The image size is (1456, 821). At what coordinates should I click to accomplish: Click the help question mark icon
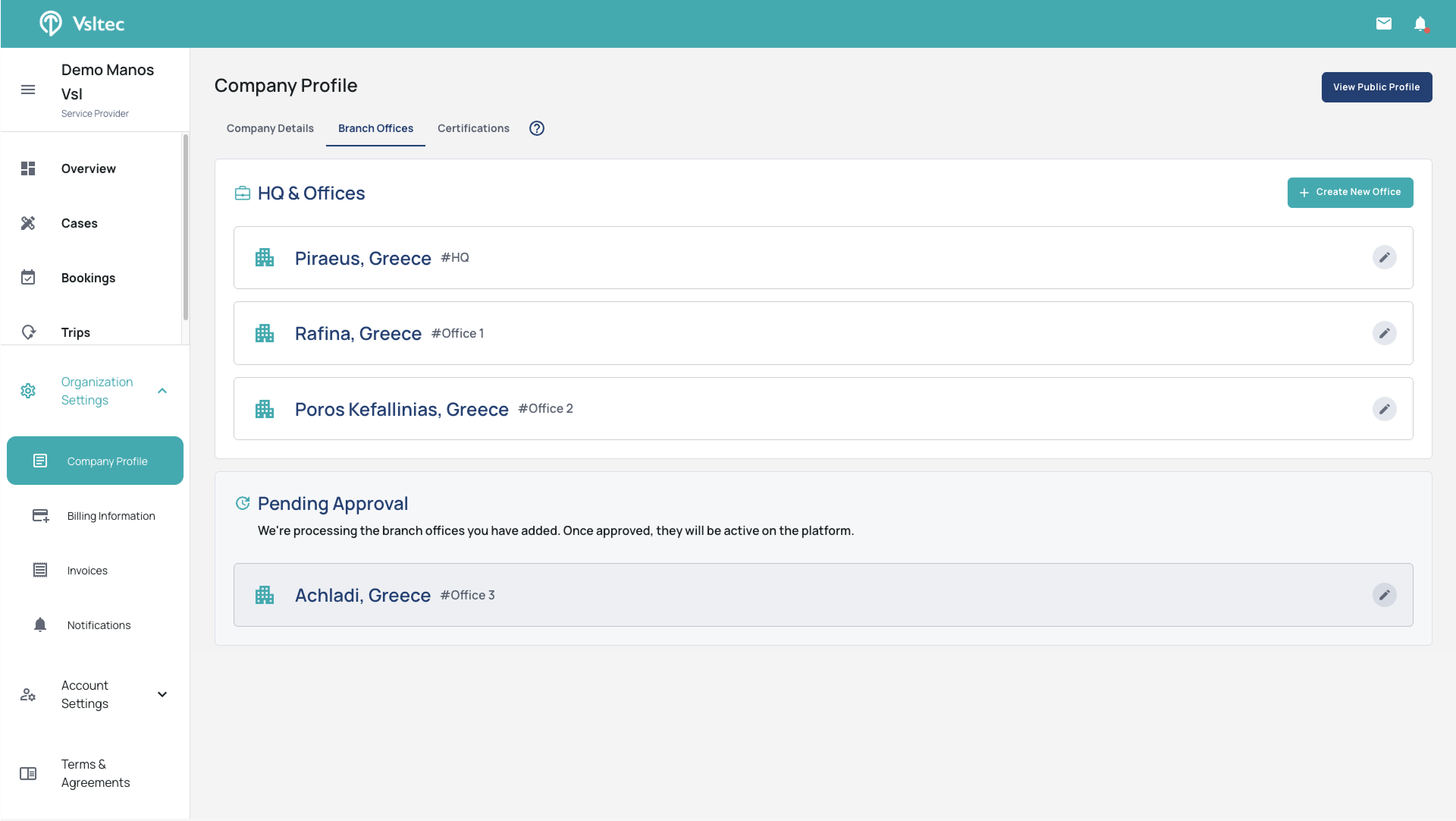537,128
